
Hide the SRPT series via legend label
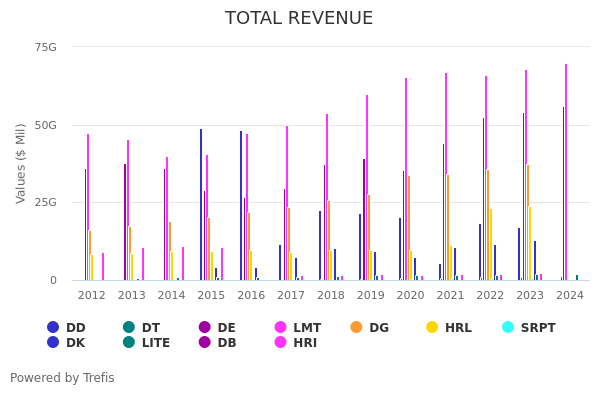coord(538,327)
